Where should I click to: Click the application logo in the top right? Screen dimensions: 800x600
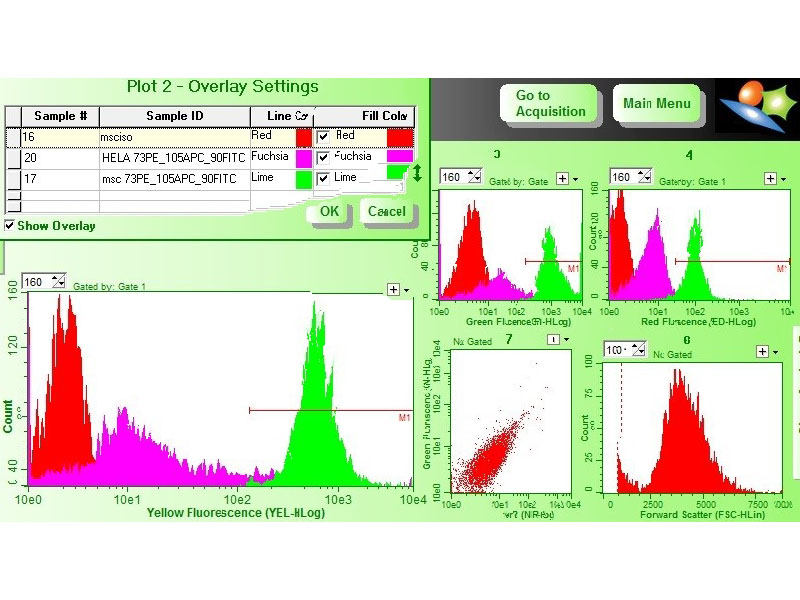click(756, 106)
